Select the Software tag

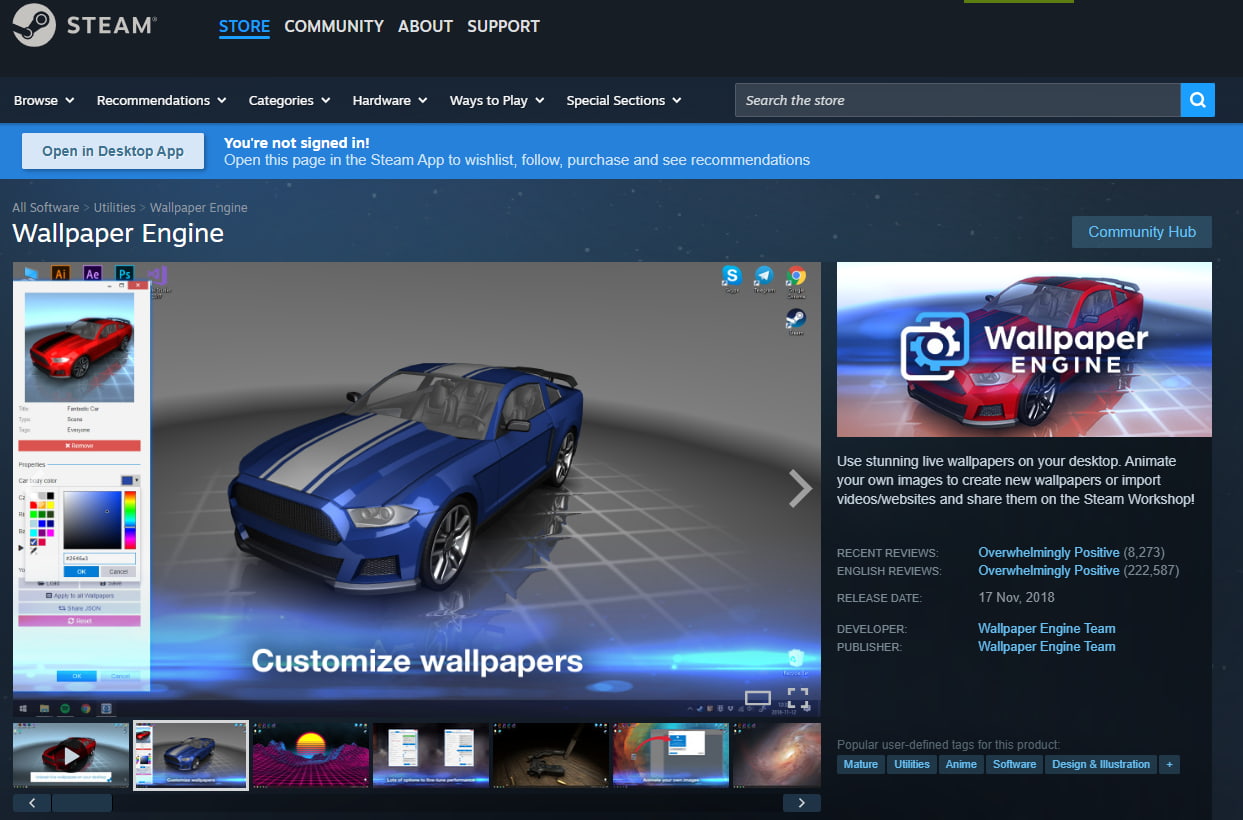[x=1014, y=764]
